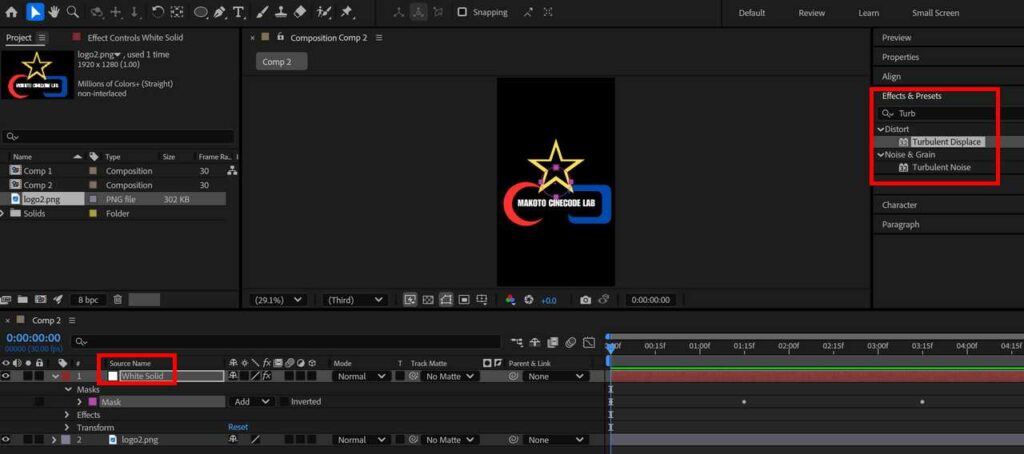Toggle the Snapping checkbox

click(462, 12)
